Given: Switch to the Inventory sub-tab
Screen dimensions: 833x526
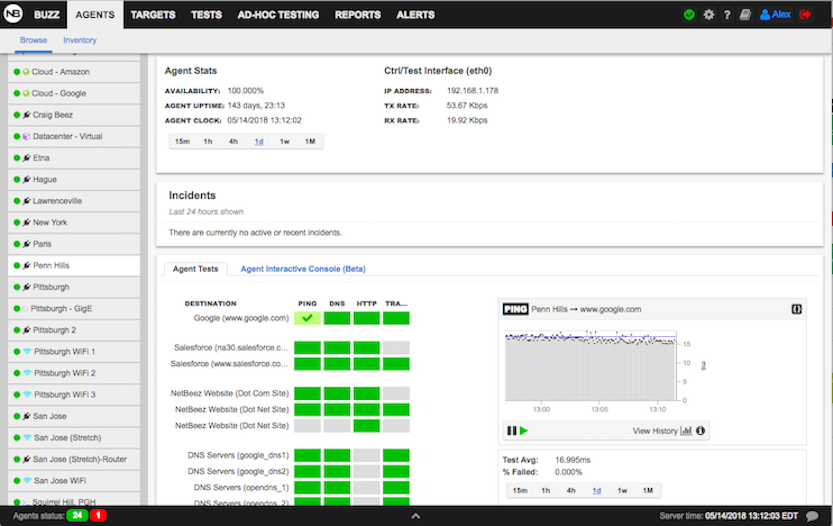Looking at the screenshot, I should [x=80, y=40].
